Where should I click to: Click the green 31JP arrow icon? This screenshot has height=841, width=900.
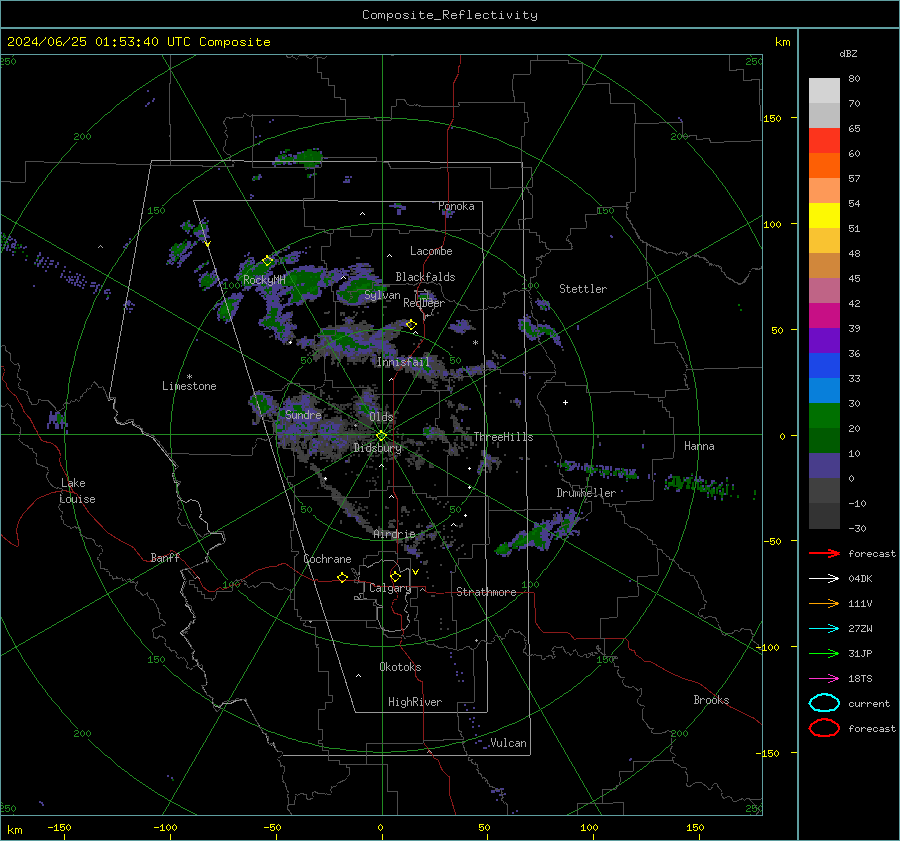[824, 653]
